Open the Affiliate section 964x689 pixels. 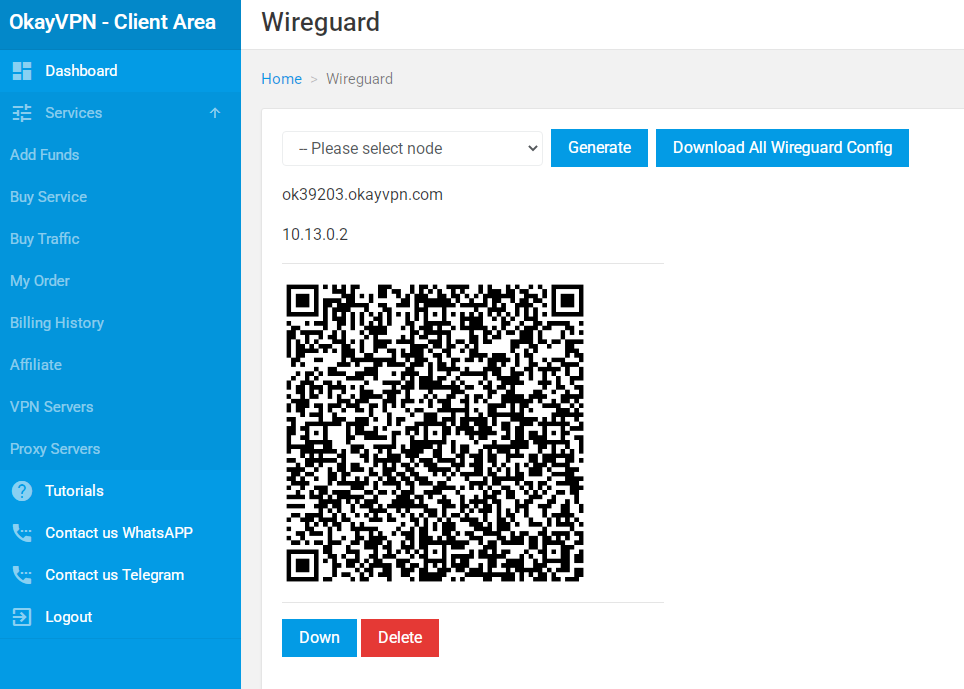(x=35, y=364)
